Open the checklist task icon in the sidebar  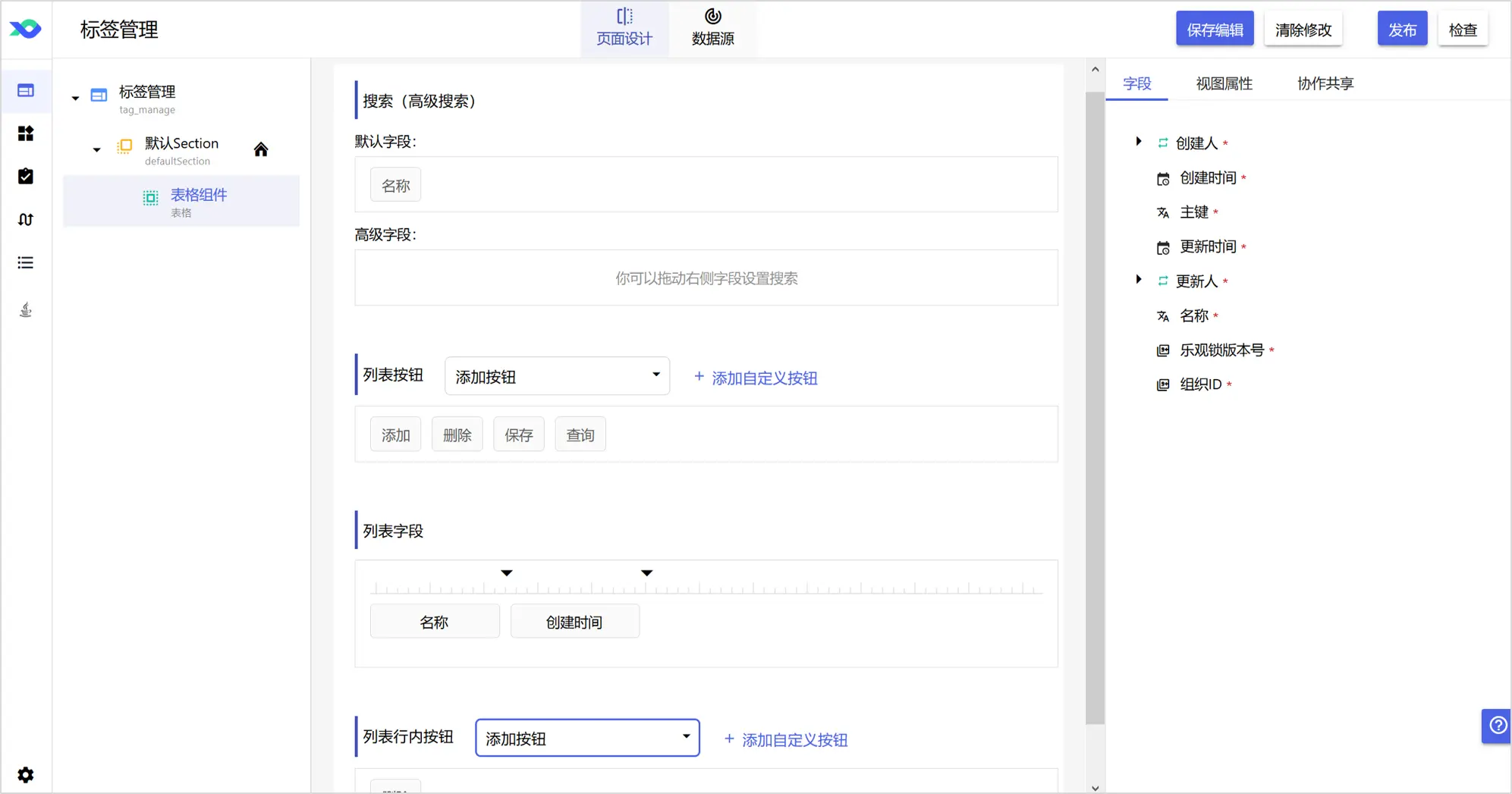[26, 176]
